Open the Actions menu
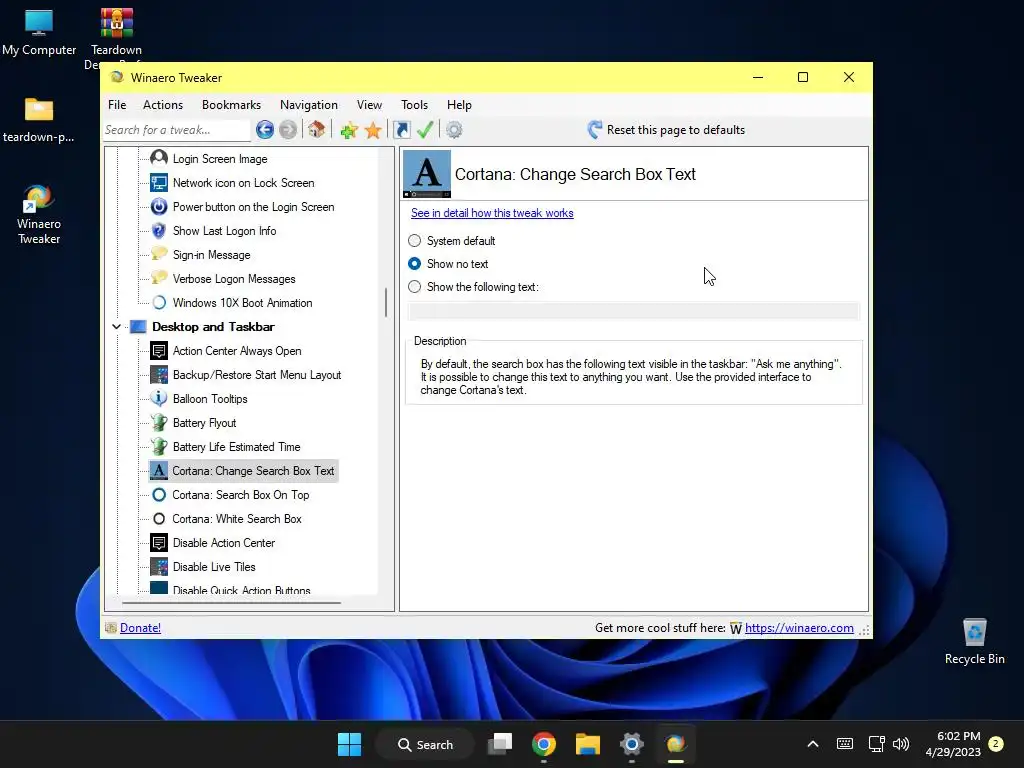Image resolution: width=1024 pixels, height=768 pixels. point(163,105)
